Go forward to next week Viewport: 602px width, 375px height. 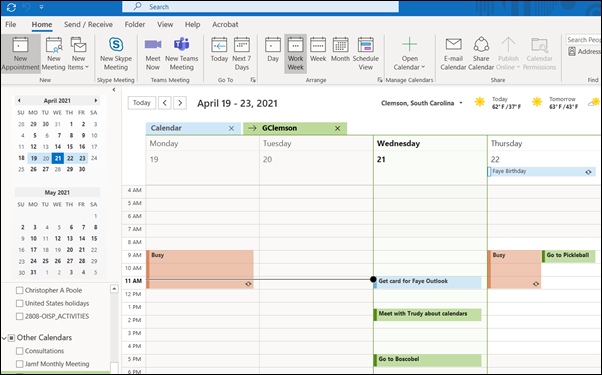click(x=180, y=103)
